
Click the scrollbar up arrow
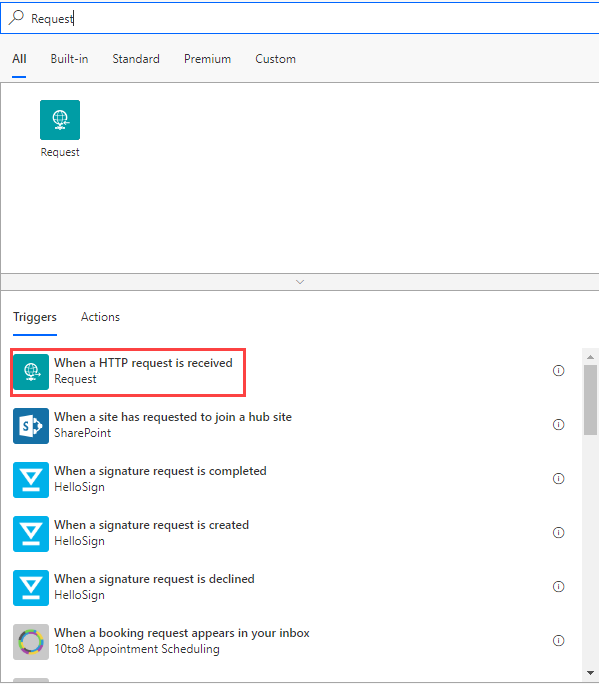click(590, 357)
